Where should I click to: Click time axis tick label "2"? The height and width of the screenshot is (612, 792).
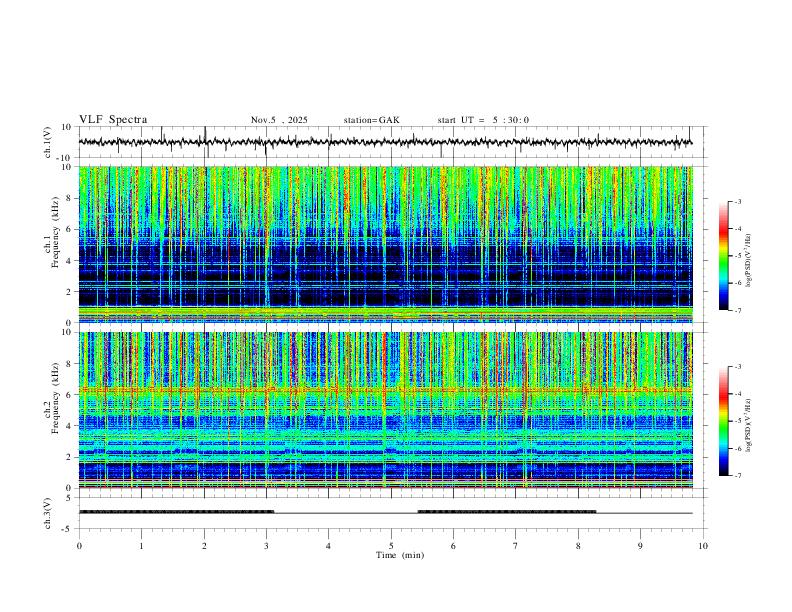(x=204, y=546)
